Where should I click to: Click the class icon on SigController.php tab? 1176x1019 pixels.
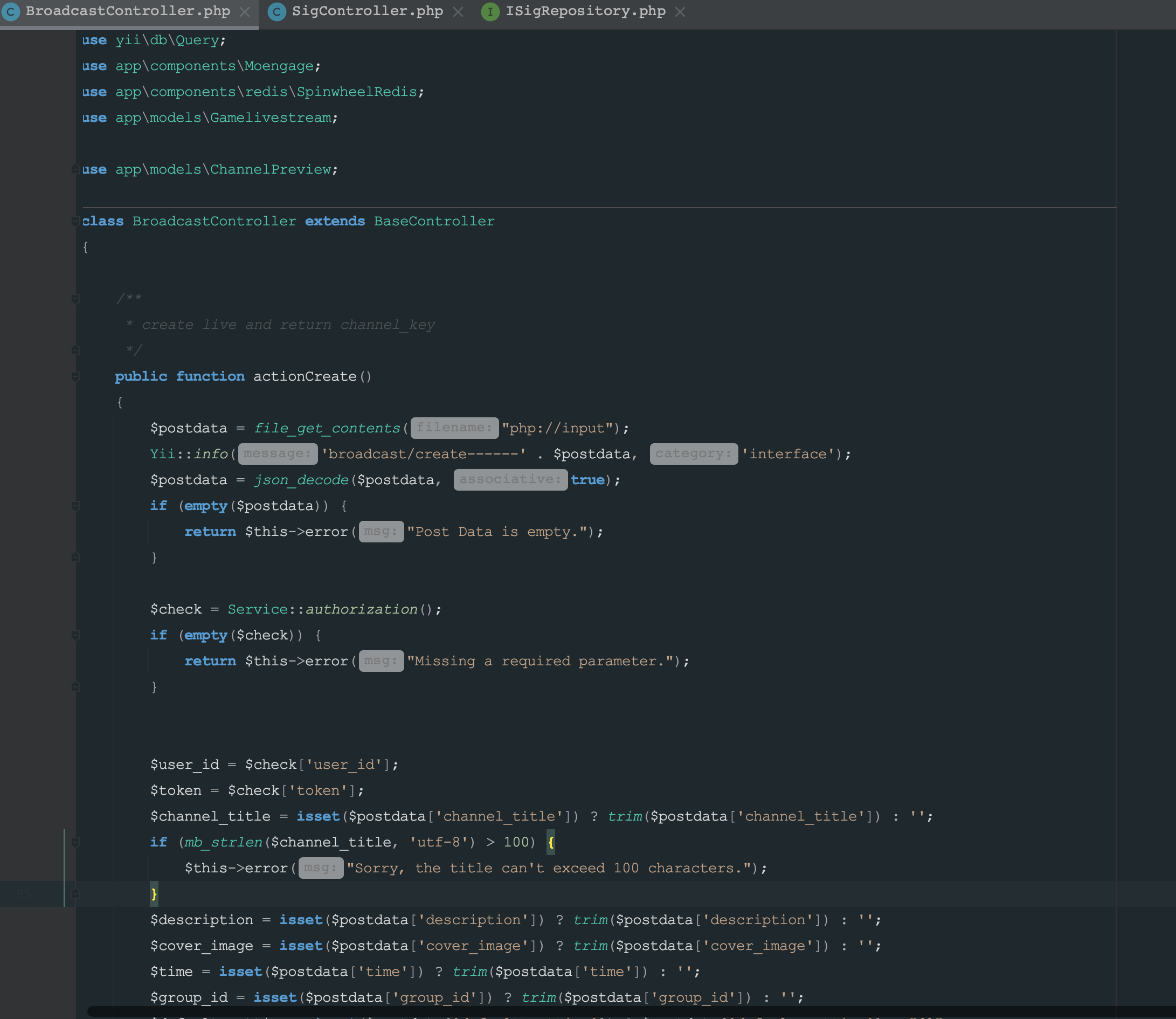277,11
